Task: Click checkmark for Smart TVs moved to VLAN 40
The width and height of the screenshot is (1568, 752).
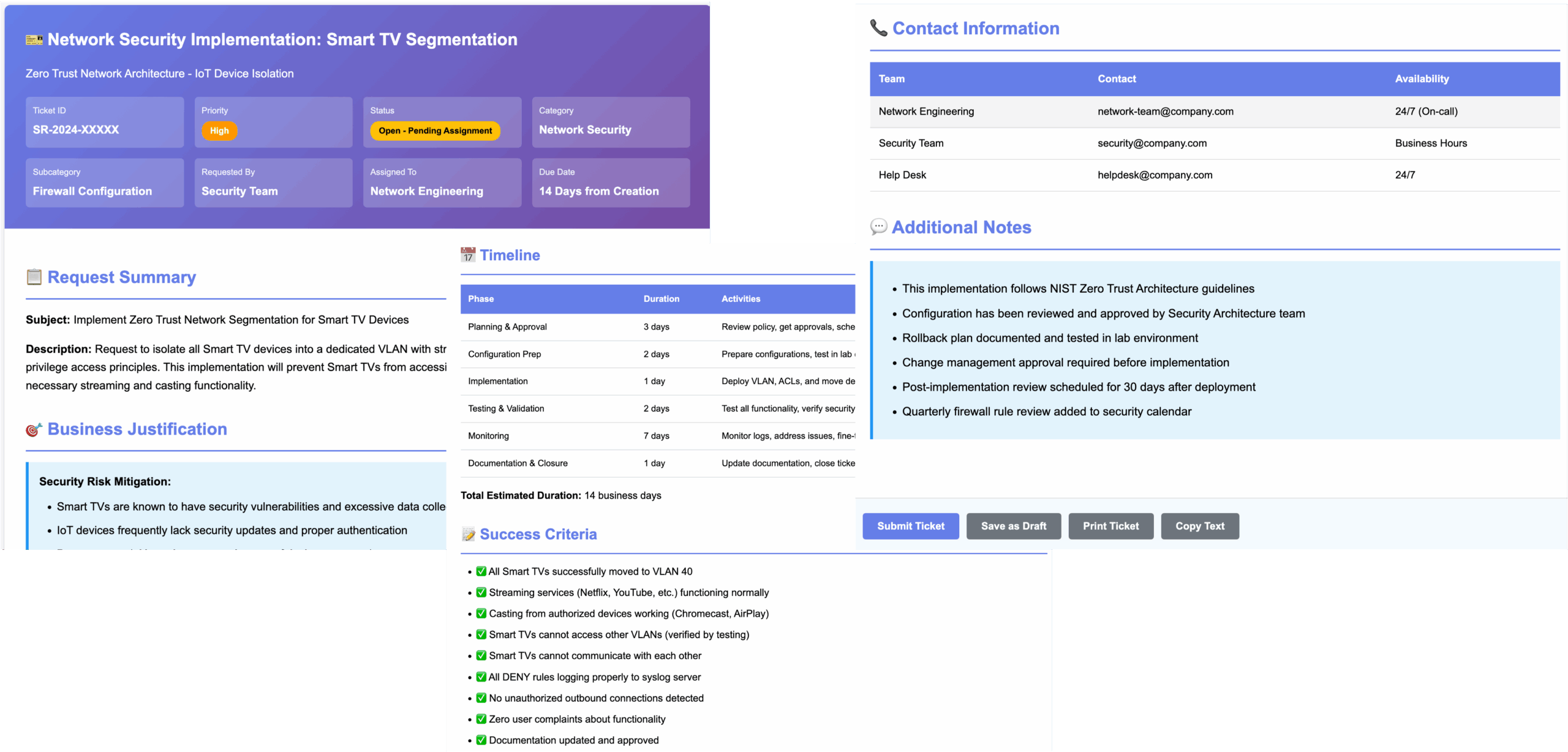Action: [481, 571]
